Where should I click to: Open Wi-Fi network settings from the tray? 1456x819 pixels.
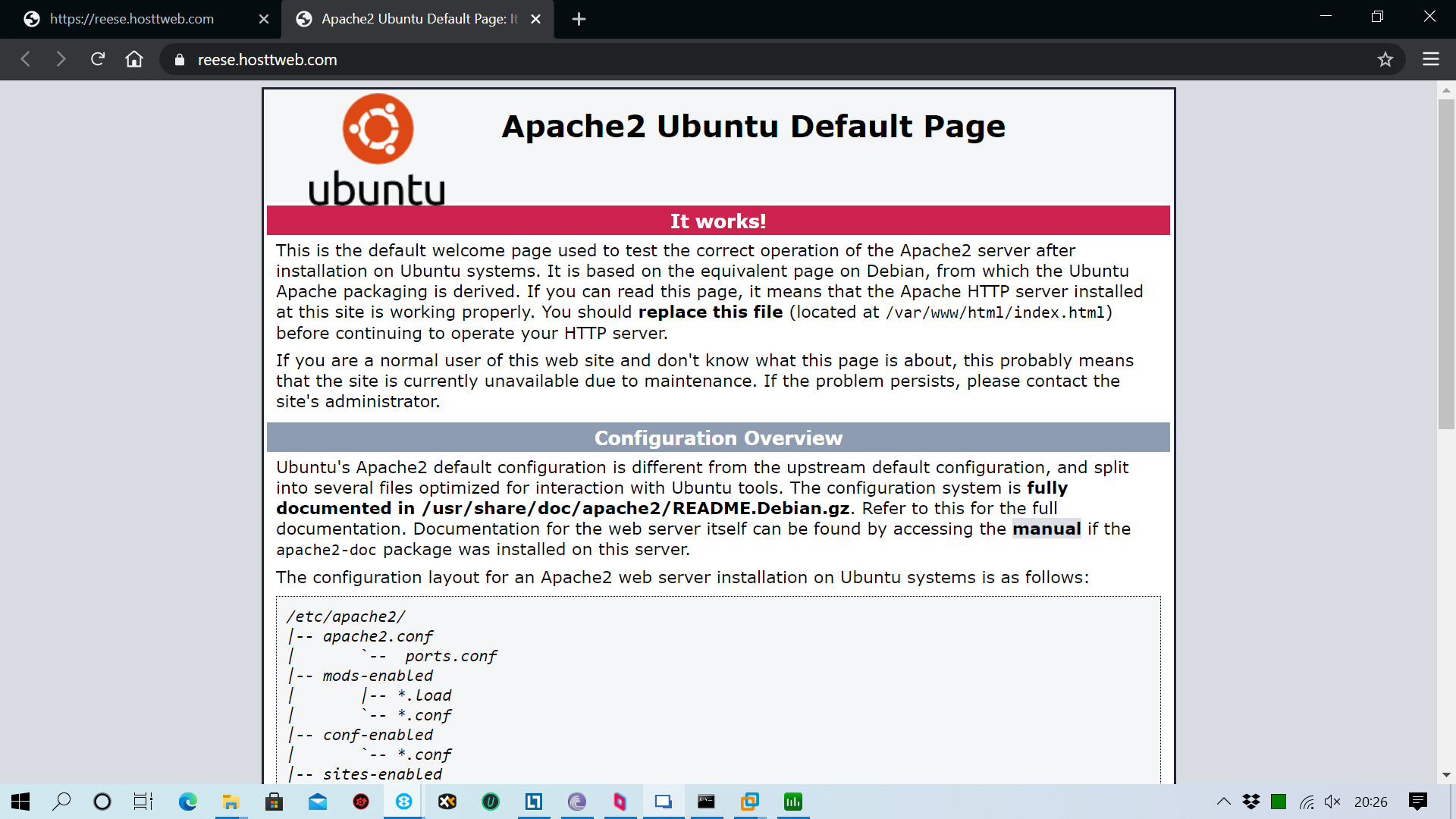tap(1307, 802)
